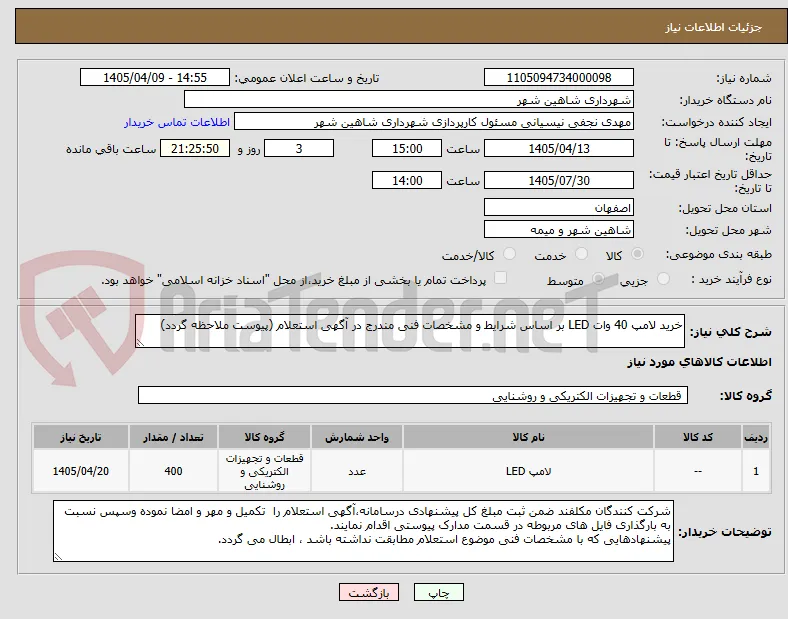This screenshot has width=788, height=619.
Task: Click the ردیف column header
Action: (756, 437)
